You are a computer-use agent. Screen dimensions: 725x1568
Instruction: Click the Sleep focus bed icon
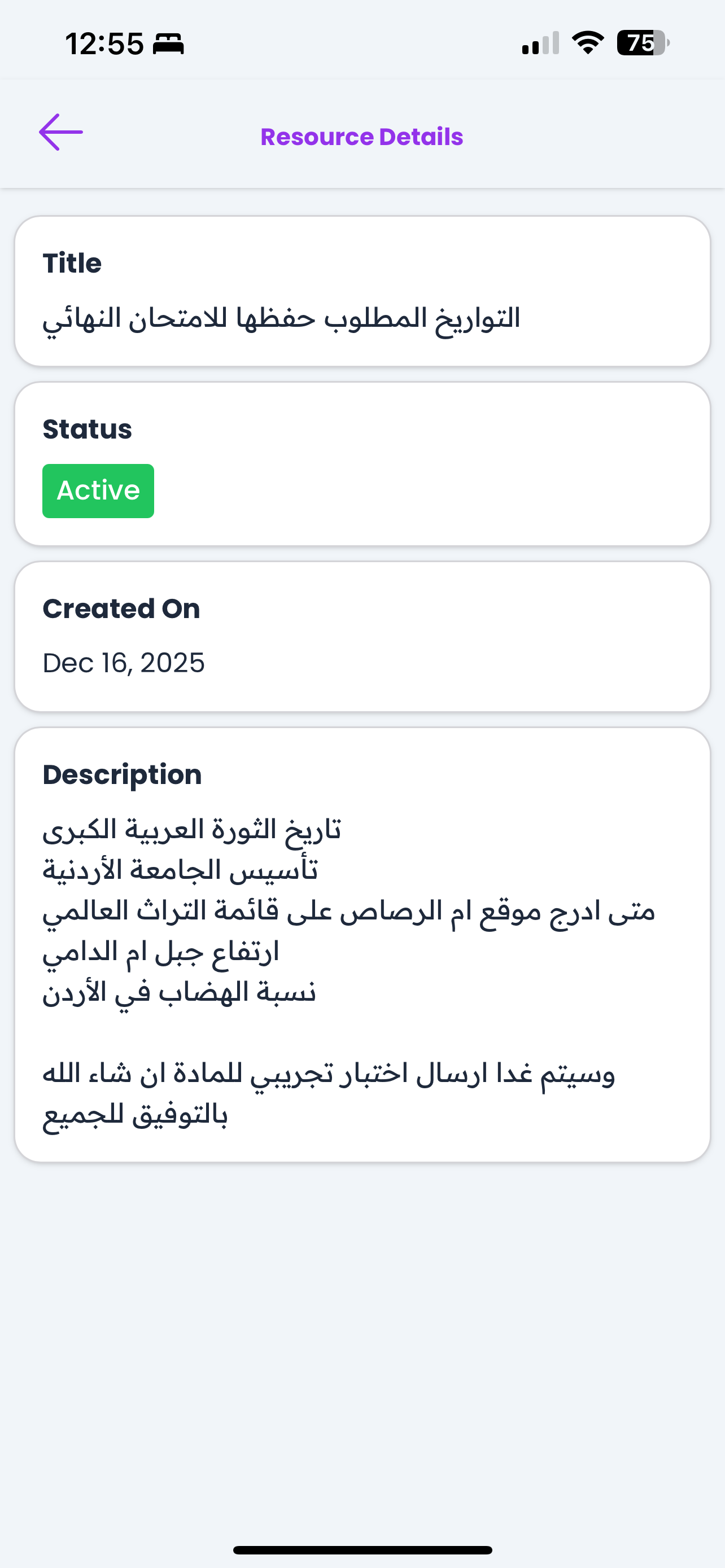[168, 45]
